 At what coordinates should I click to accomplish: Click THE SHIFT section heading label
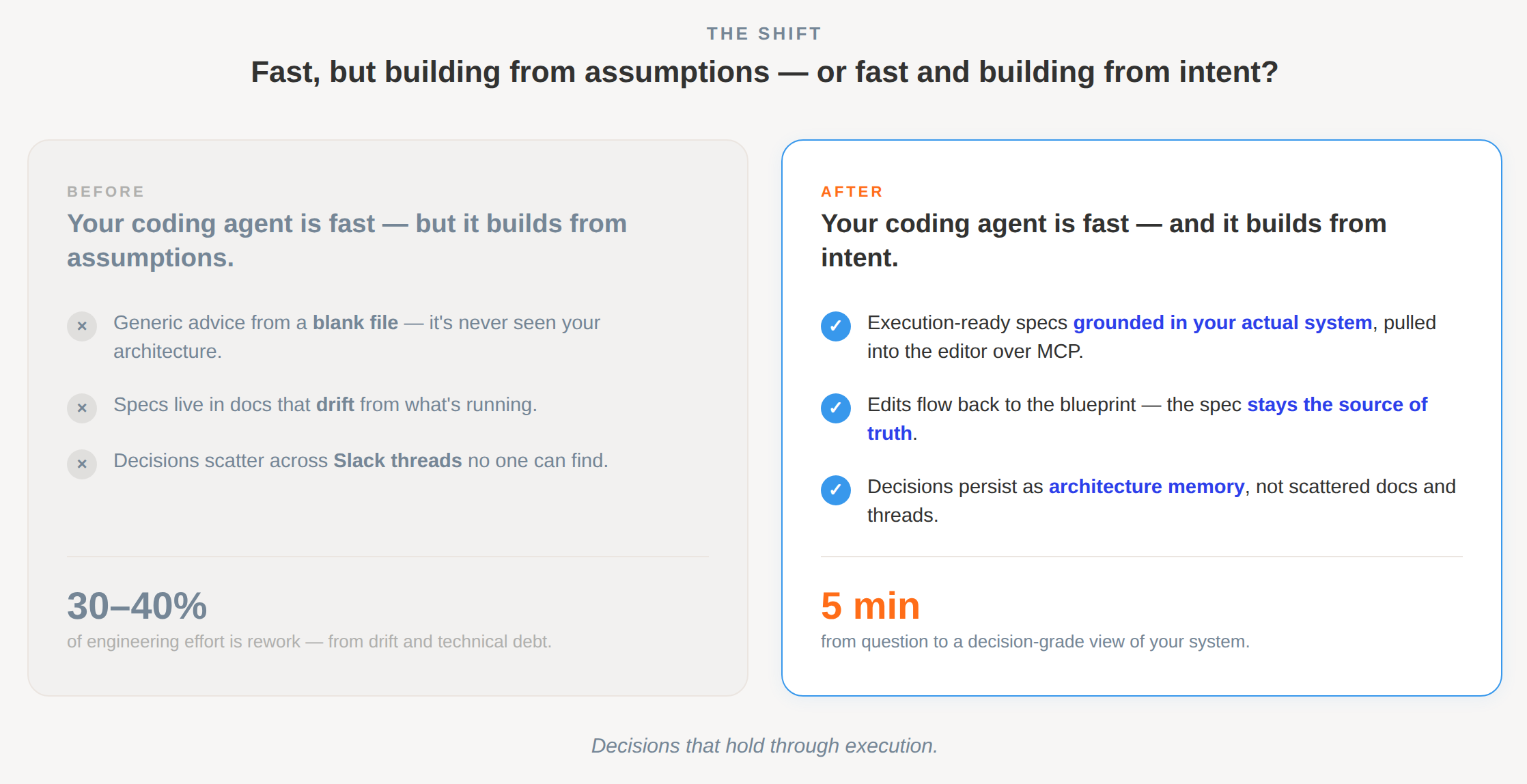click(x=764, y=33)
